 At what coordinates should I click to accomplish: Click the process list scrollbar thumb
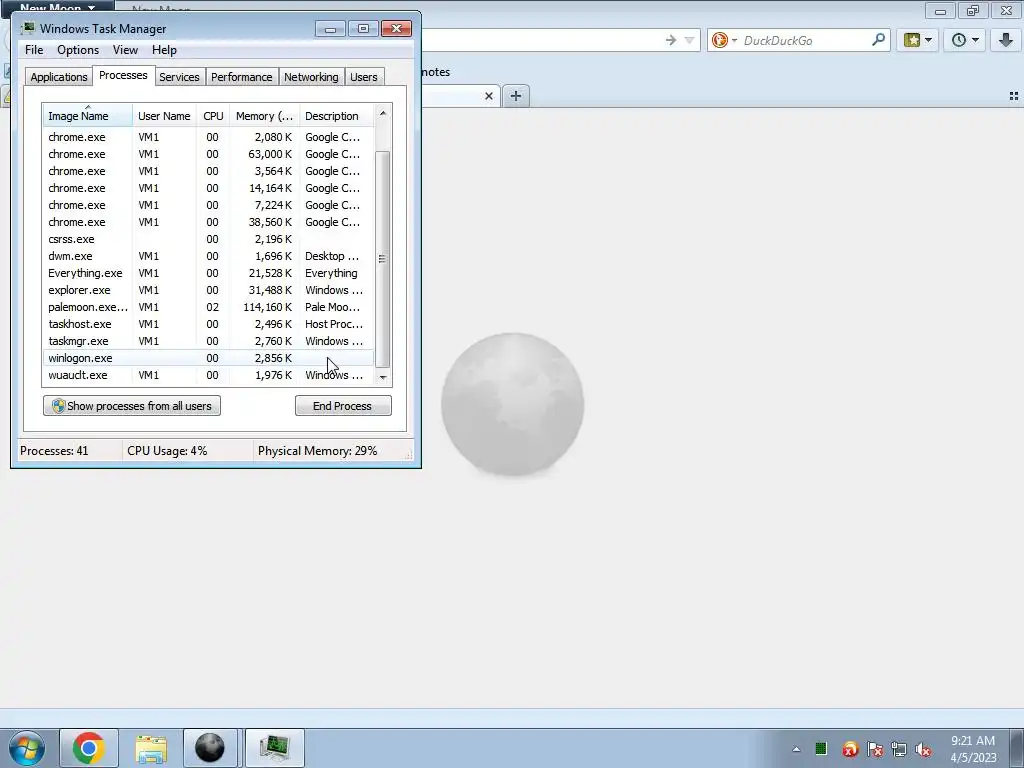tap(383, 259)
